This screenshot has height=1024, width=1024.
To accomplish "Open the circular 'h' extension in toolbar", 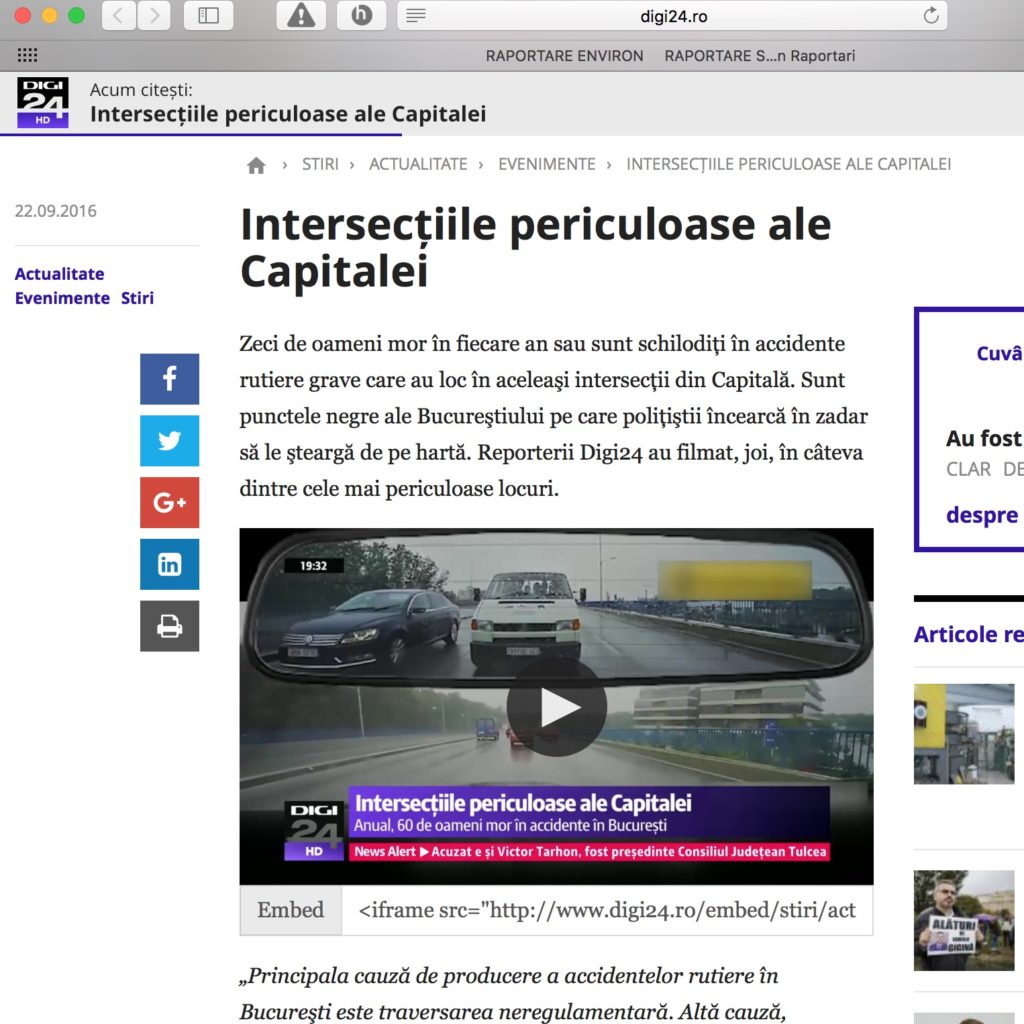I will [x=361, y=15].
